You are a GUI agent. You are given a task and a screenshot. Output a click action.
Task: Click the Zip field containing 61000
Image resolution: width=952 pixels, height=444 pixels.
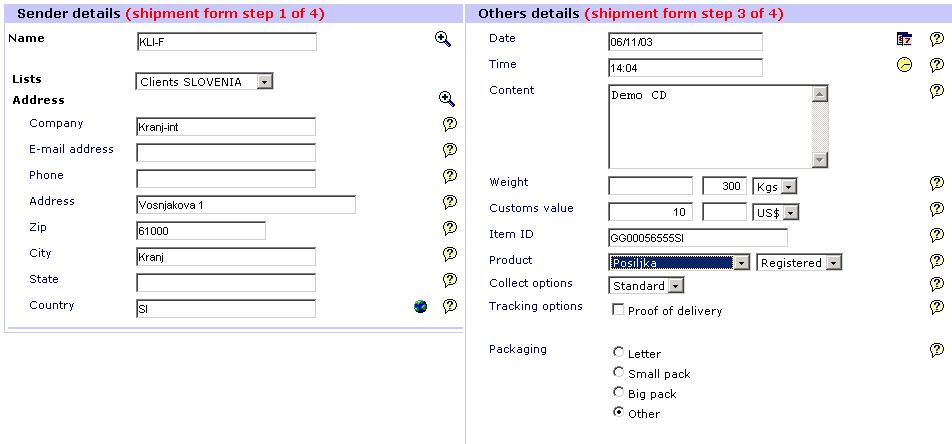coord(201,231)
